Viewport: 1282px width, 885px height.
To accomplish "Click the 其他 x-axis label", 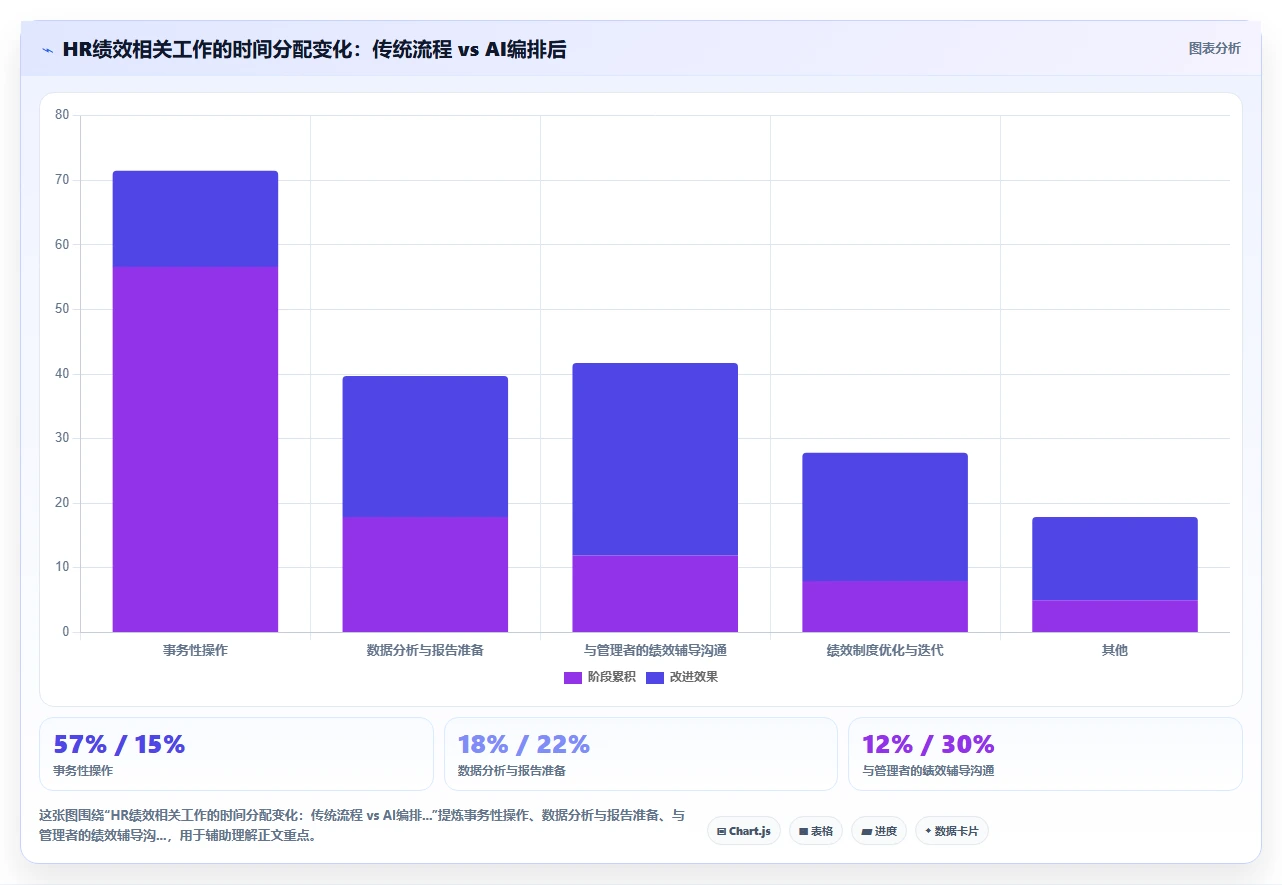I will (x=1115, y=650).
